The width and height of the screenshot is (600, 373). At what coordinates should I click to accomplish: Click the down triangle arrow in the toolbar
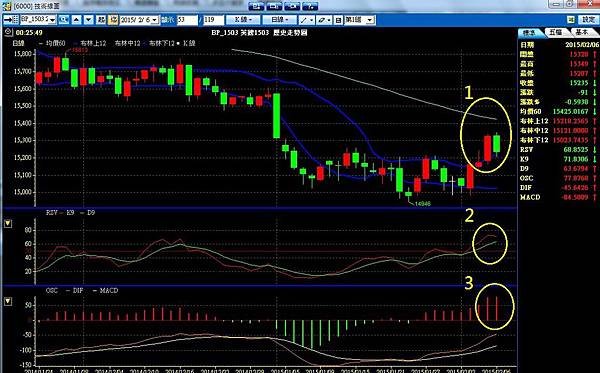pyautogui.click(x=89, y=20)
